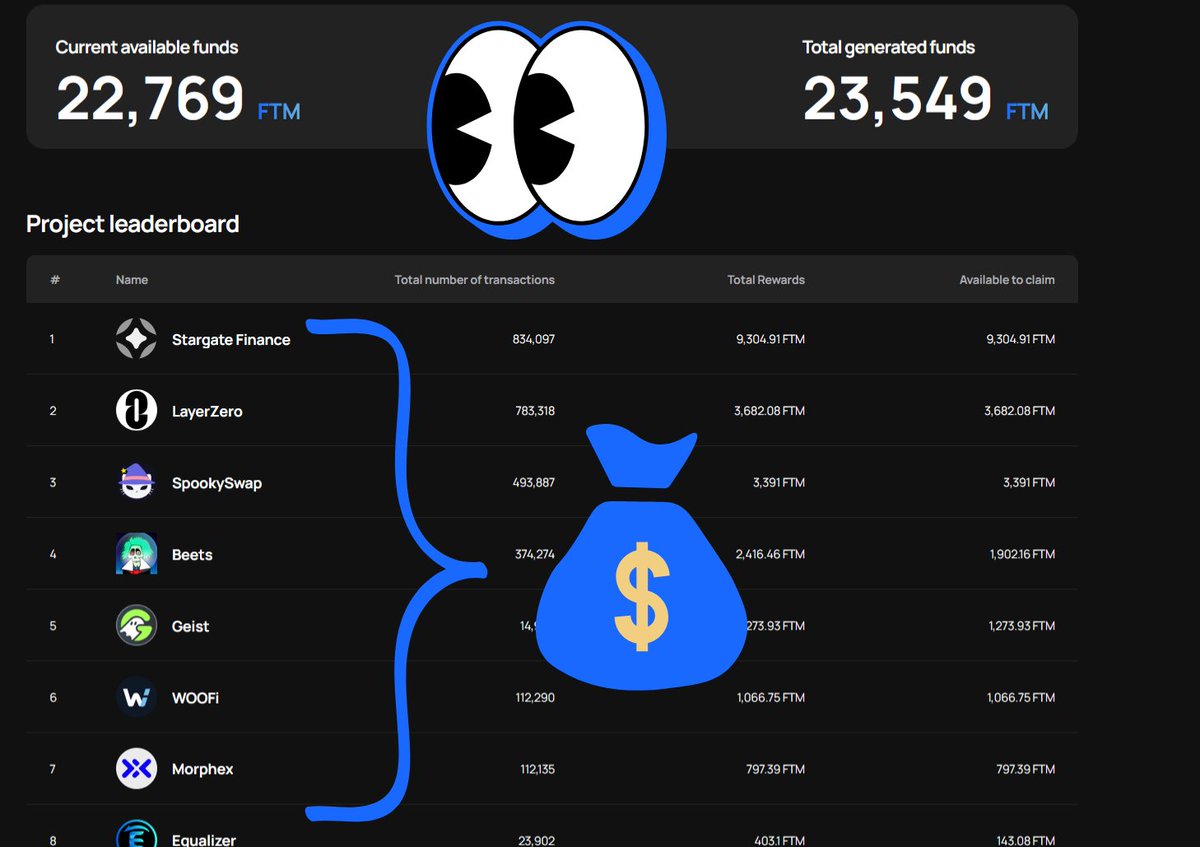
Task: Click WOOFi's 112,290 transactions cell
Action: click(x=535, y=697)
